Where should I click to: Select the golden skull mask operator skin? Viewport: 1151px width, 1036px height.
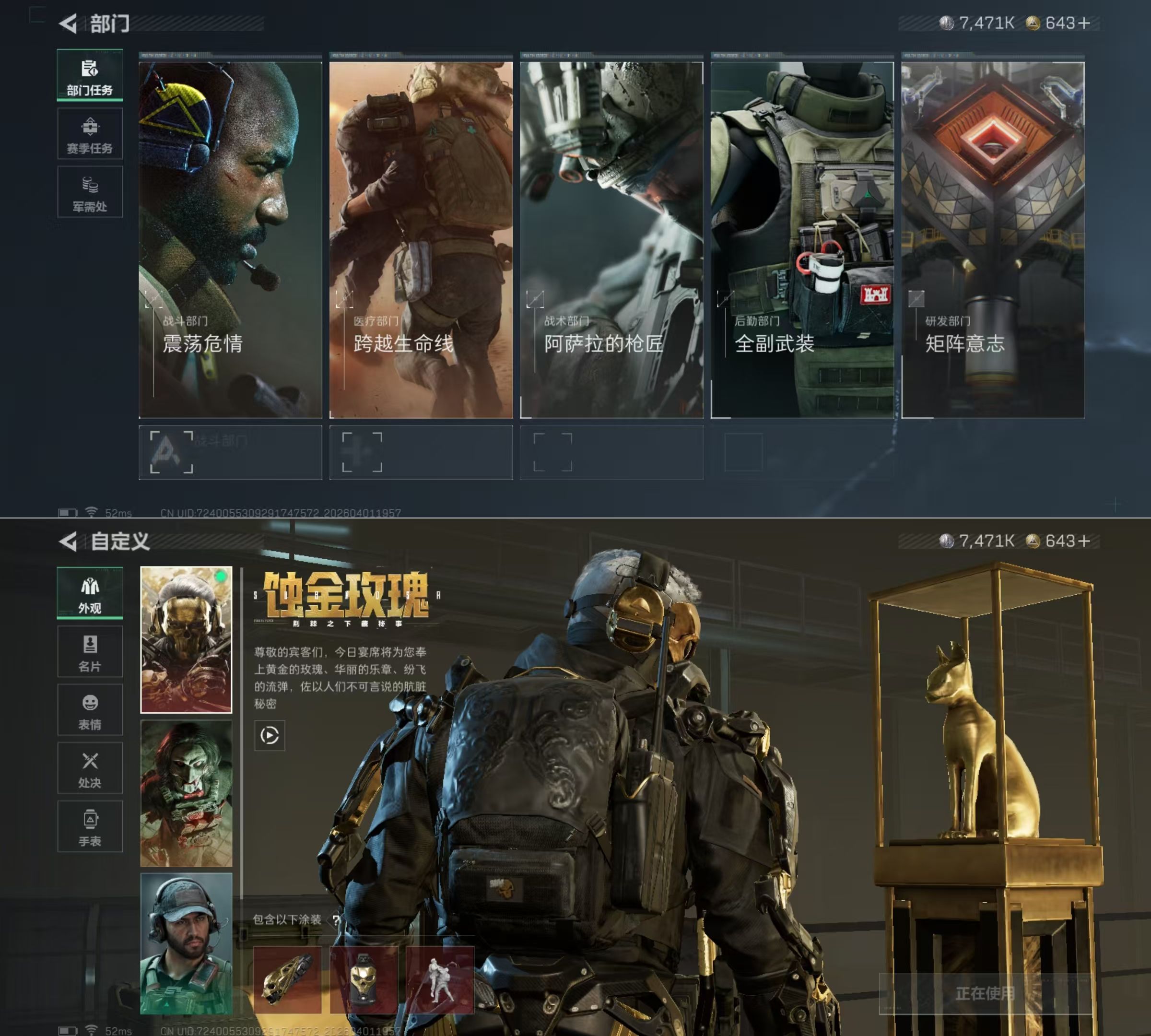[186, 640]
